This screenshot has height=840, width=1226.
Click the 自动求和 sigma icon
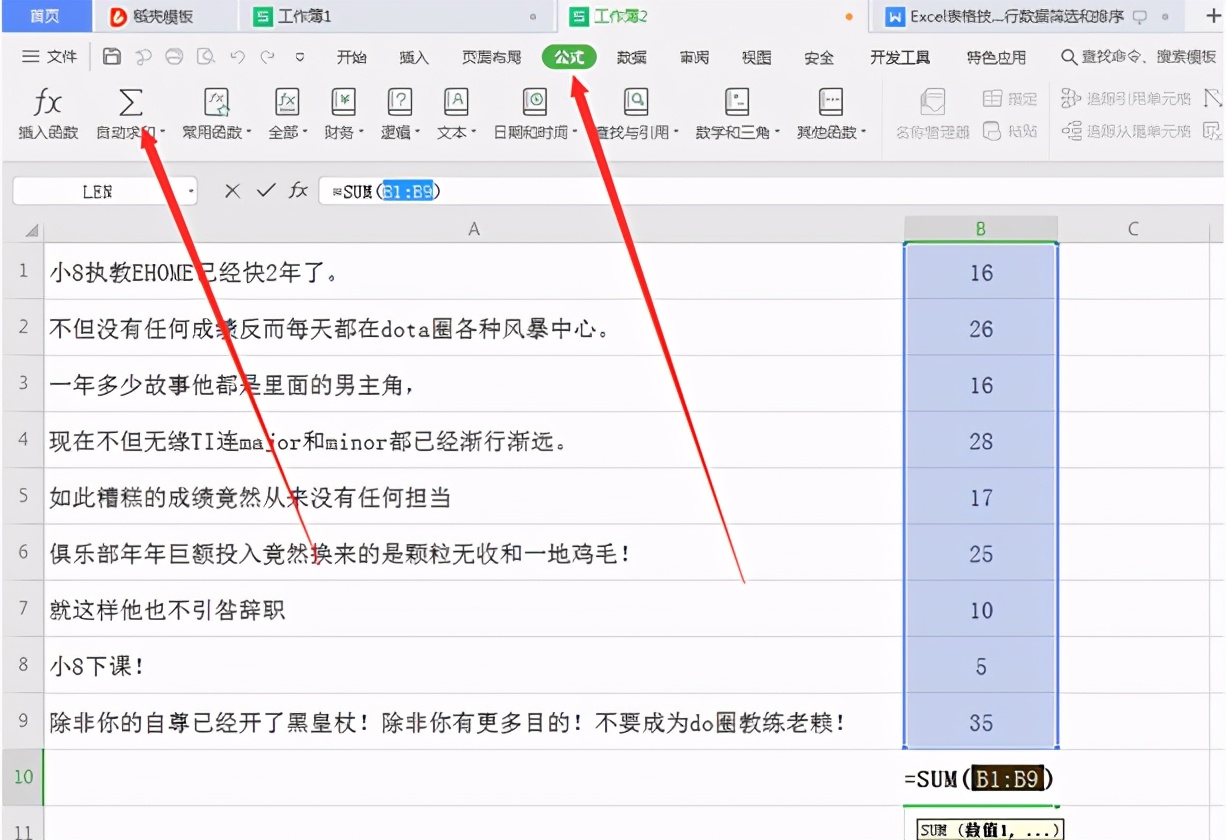(131, 101)
